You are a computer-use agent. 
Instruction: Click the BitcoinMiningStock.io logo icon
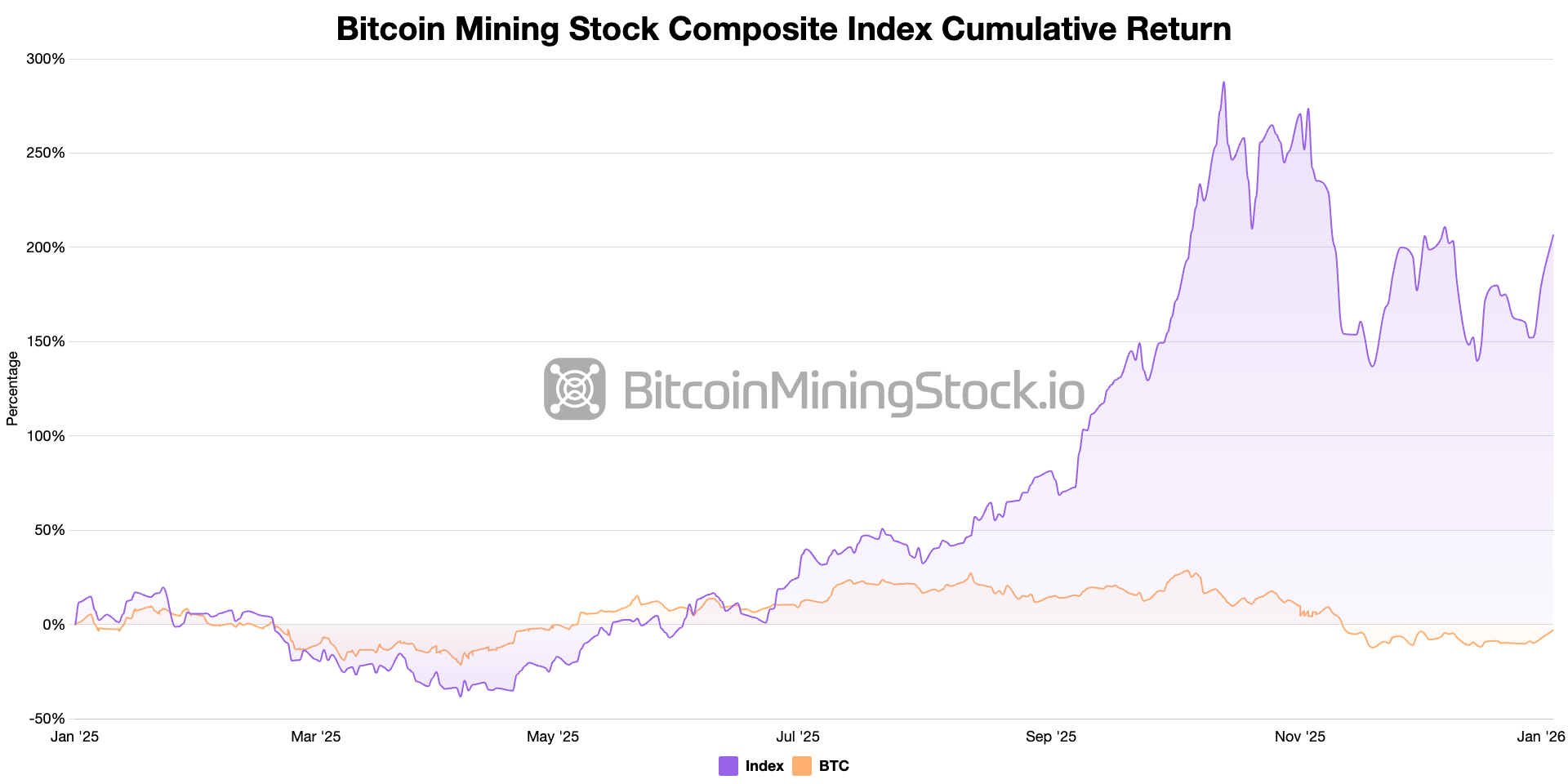click(x=575, y=389)
